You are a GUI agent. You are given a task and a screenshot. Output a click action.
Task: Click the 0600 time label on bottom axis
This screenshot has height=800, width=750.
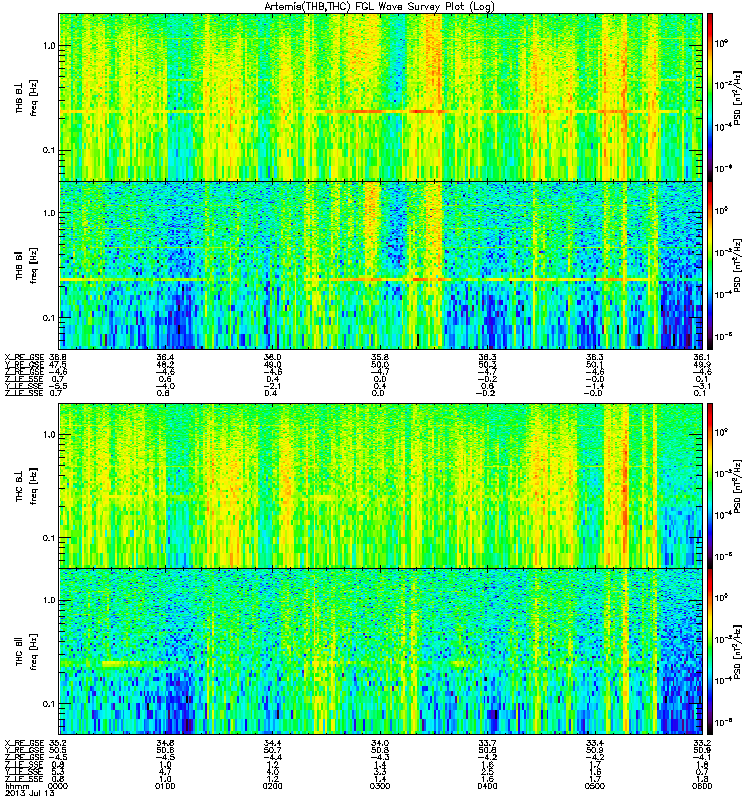tap(702, 786)
